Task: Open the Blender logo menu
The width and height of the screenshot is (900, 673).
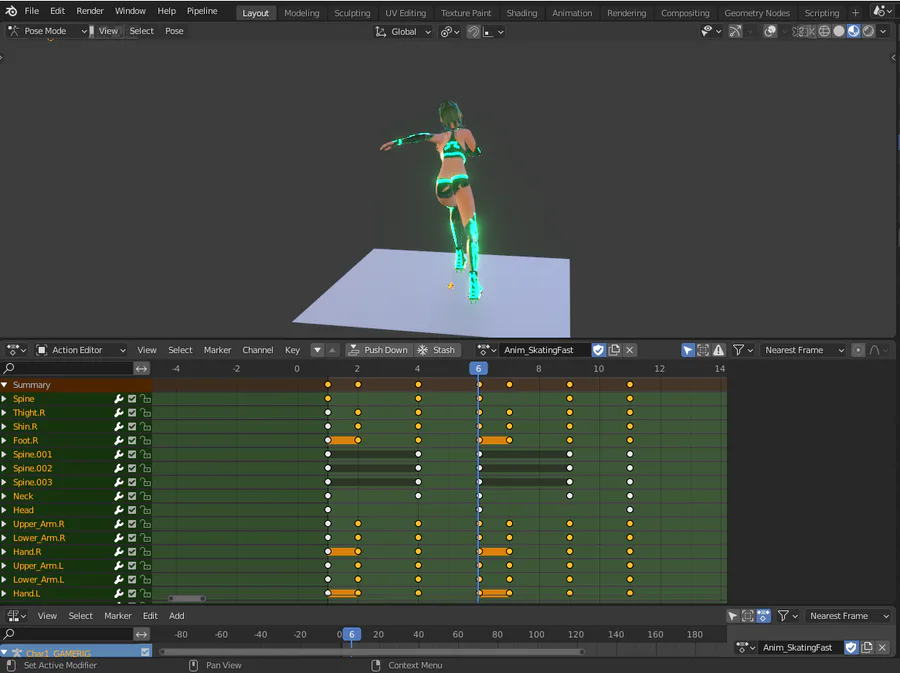Action: coord(11,11)
